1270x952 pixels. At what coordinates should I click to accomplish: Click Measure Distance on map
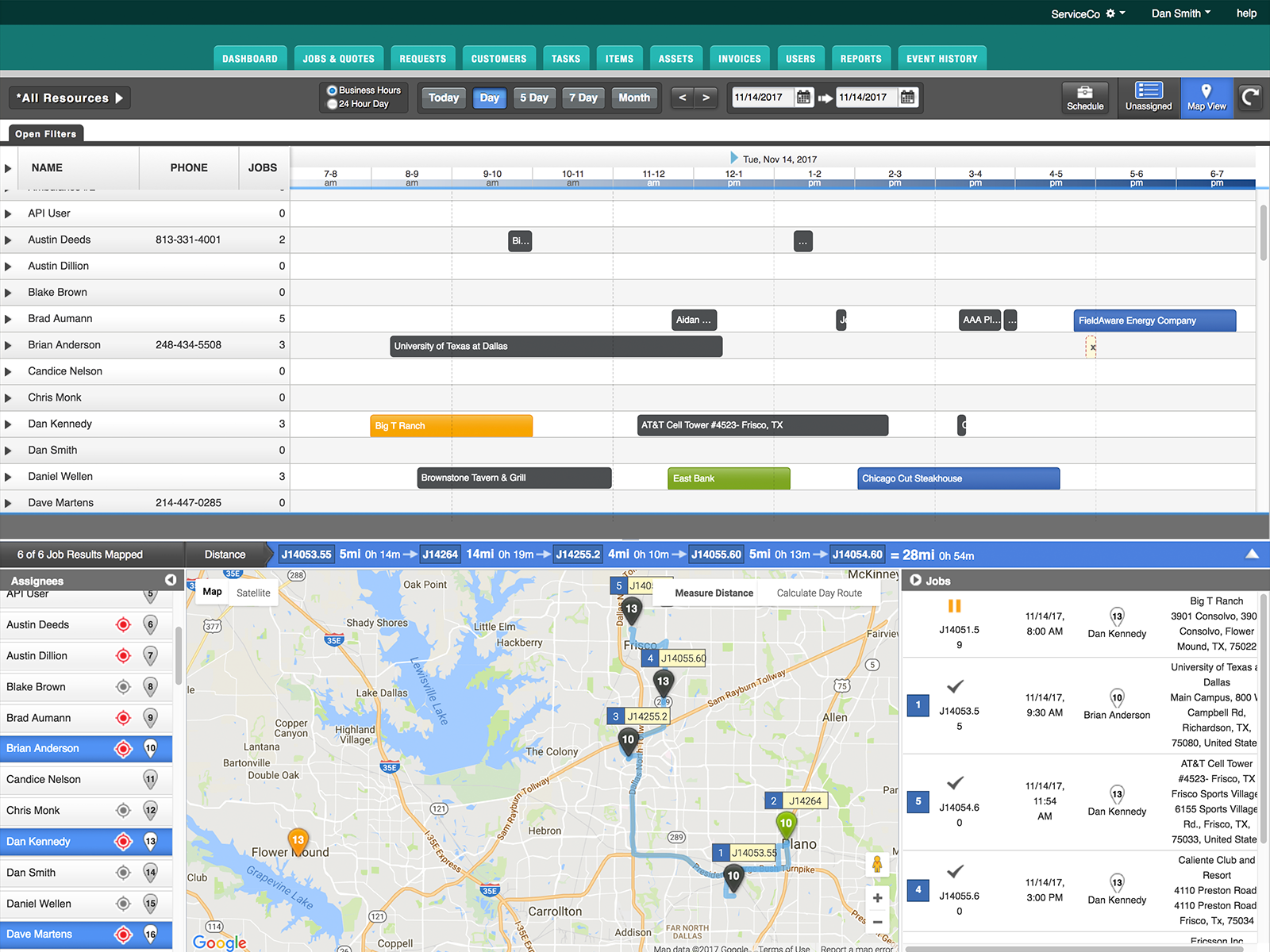coord(714,593)
